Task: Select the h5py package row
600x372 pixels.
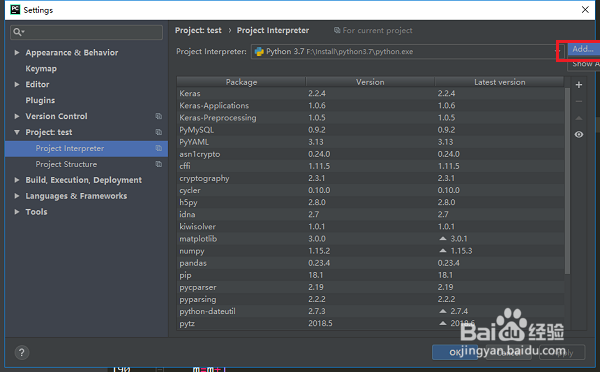Action: click(x=370, y=202)
